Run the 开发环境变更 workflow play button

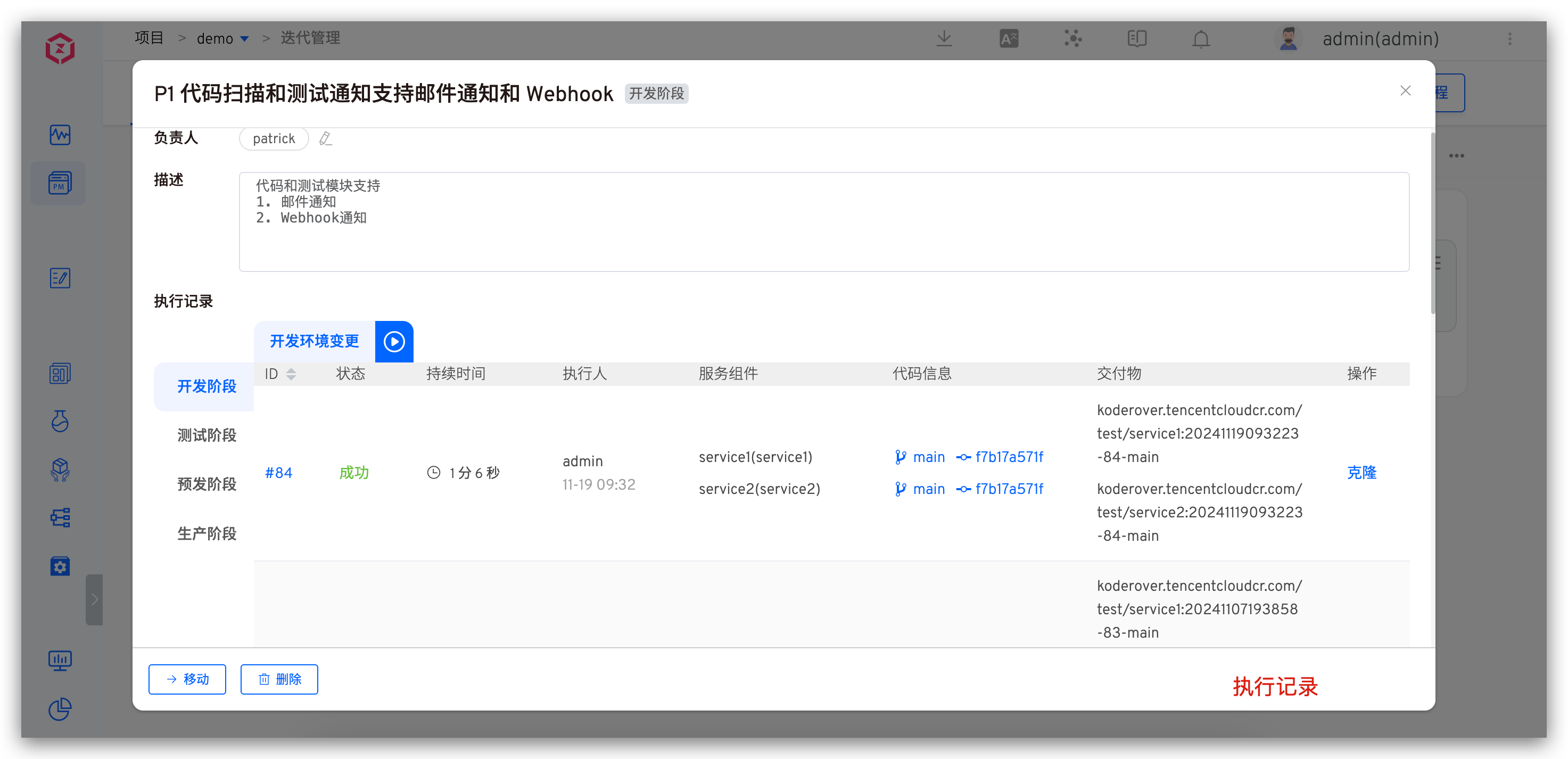coord(394,342)
